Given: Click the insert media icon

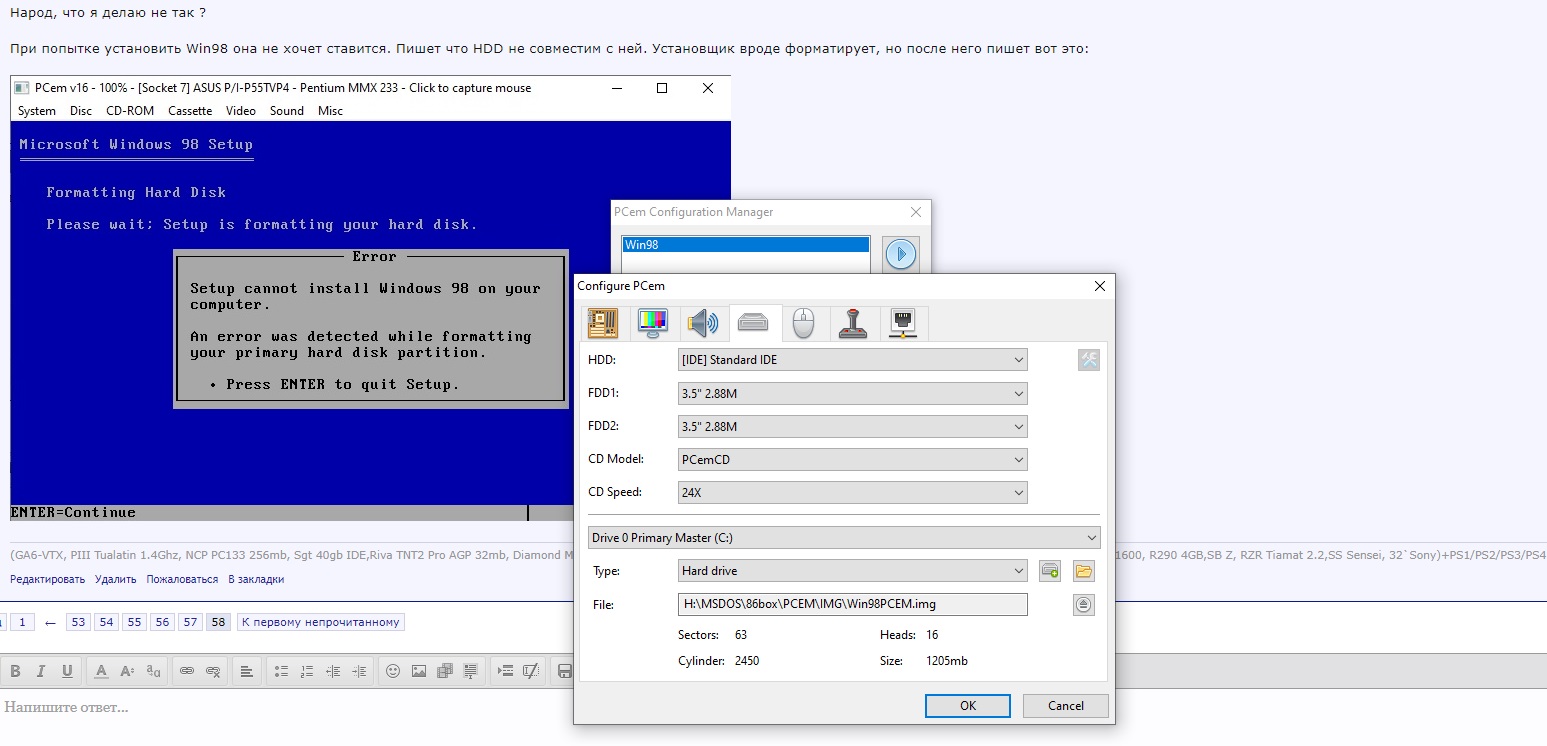Looking at the screenshot, I should click(x=445, y=671).
